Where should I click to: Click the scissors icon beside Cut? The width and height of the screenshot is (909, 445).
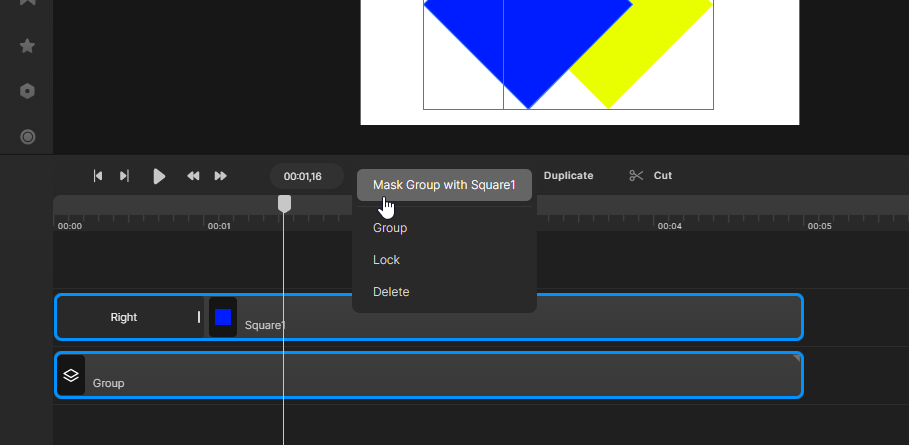click(637, 176)
